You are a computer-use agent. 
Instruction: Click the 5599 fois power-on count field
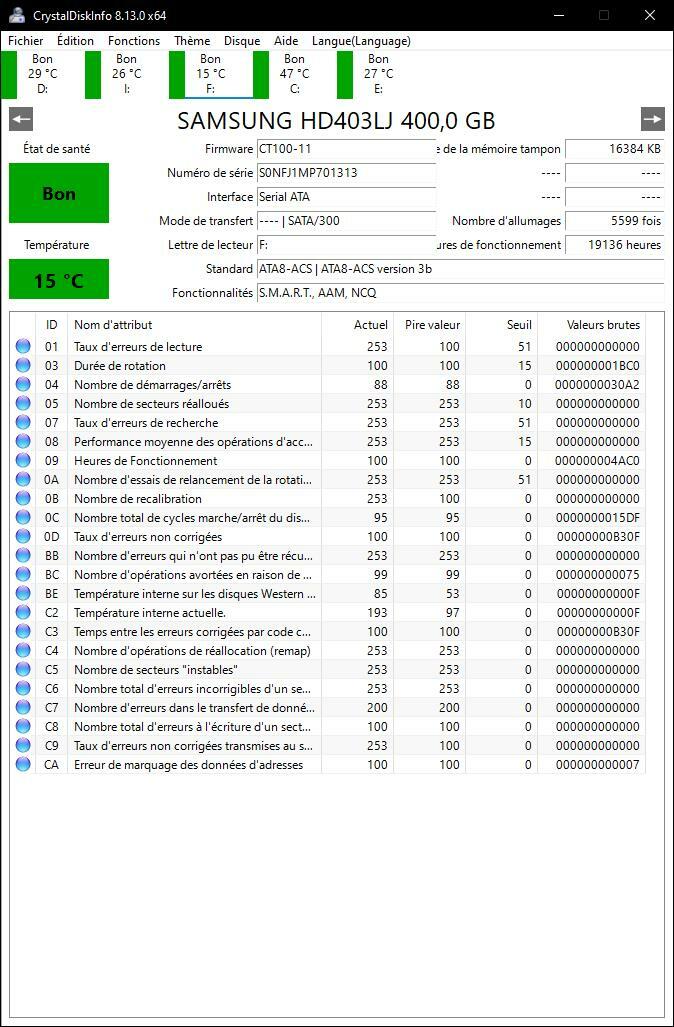pos(614,221)
